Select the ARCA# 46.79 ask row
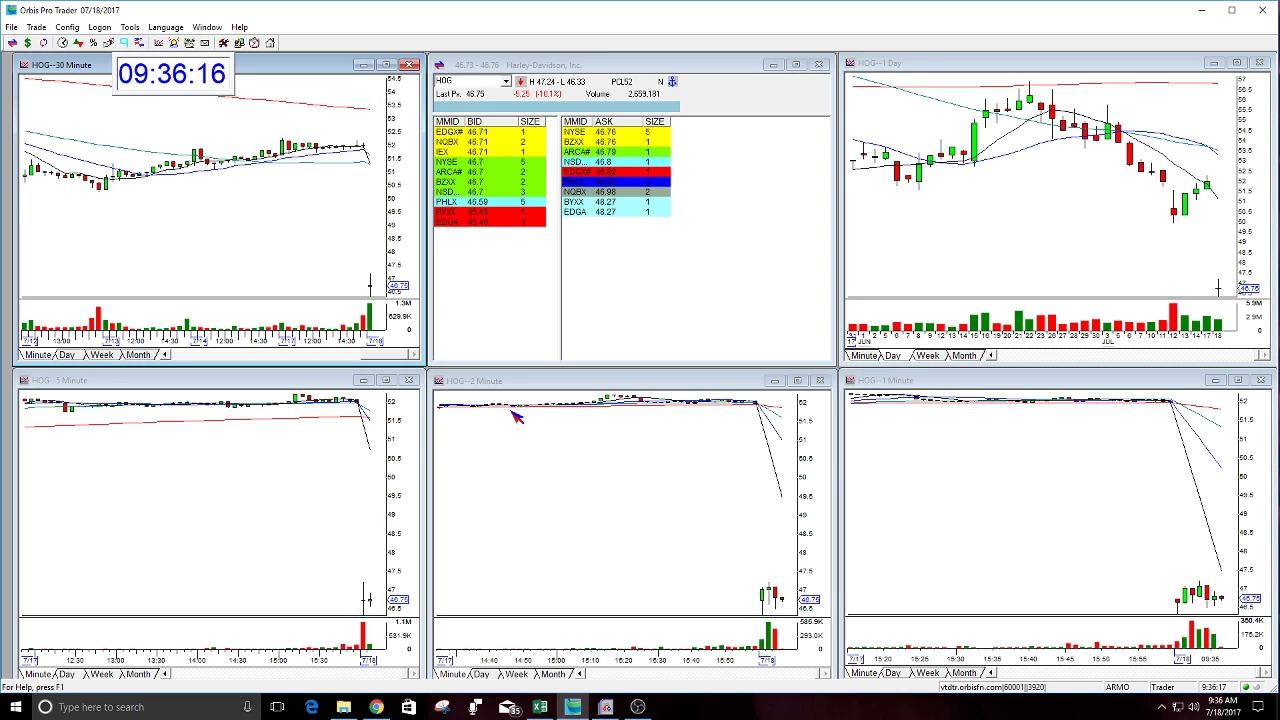Screen dimensions: 1280x720 616,152
